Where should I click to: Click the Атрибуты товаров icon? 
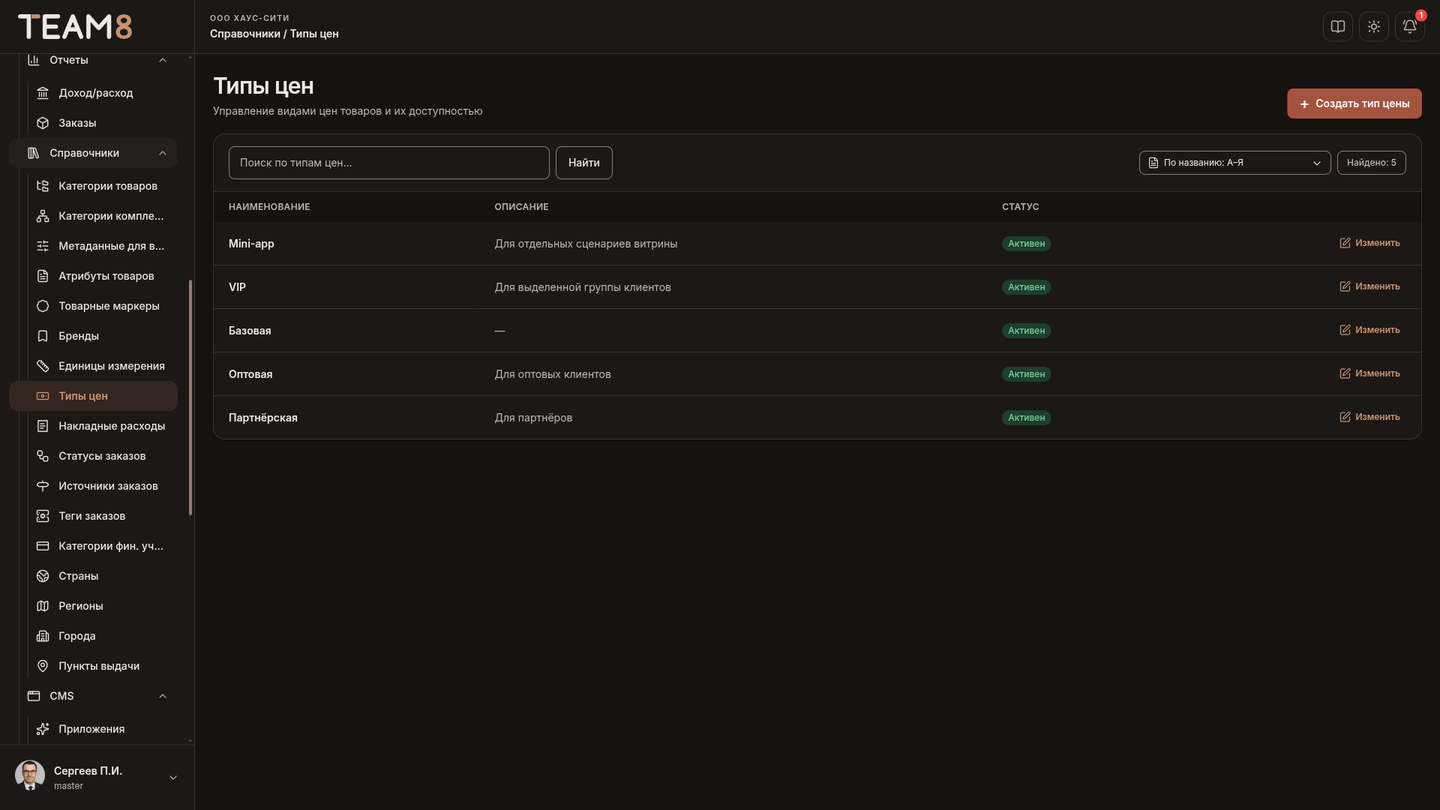43,276
